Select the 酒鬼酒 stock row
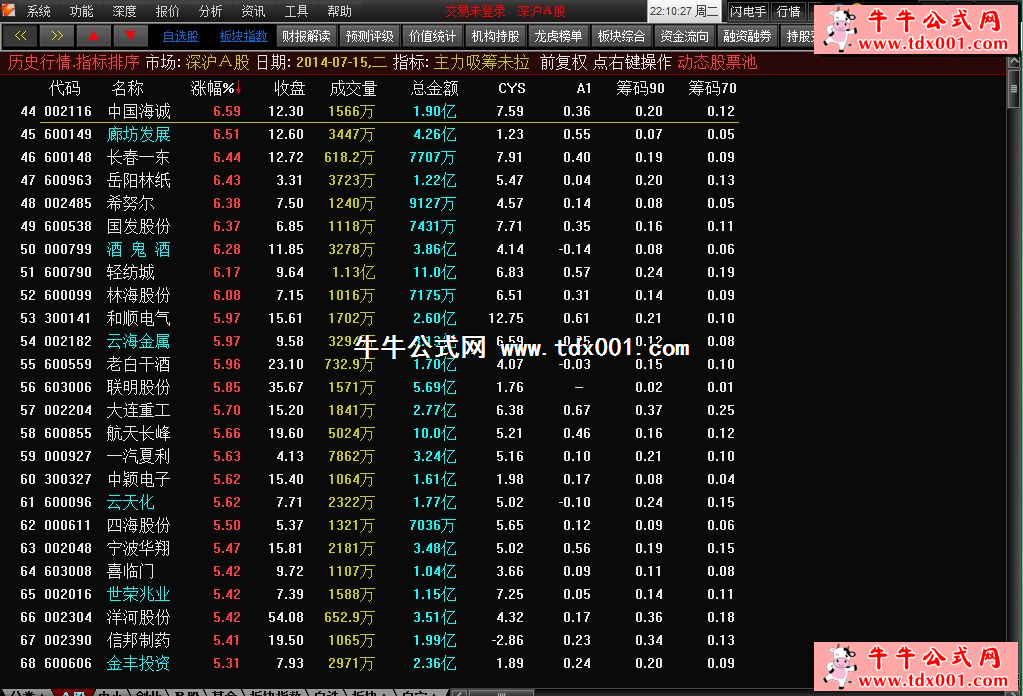This screenshot has height=696, width=1023. tap(138, 249)
